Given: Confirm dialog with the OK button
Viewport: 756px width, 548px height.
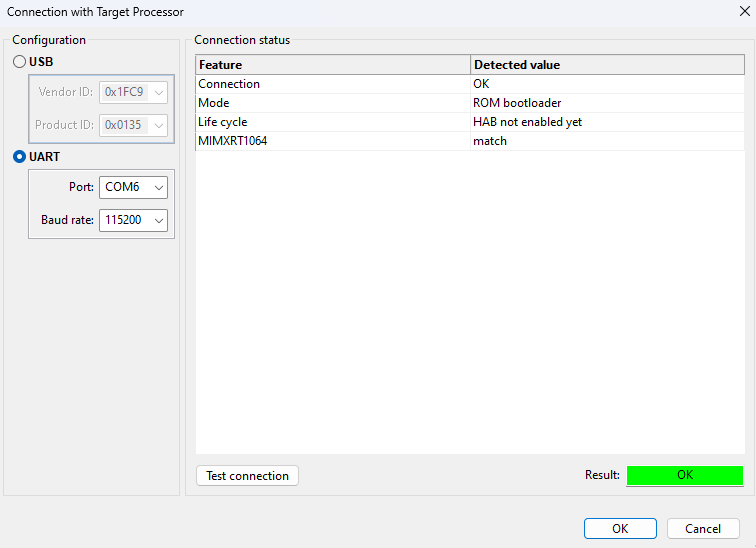Looking at the screenshot, I should 620,528.
